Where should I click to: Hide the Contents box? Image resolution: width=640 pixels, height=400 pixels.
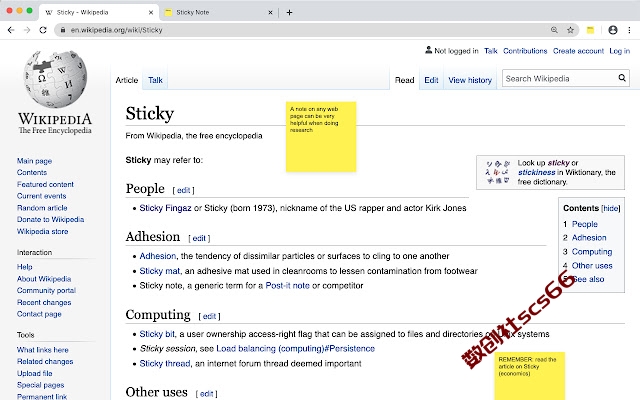coord(611,208)
